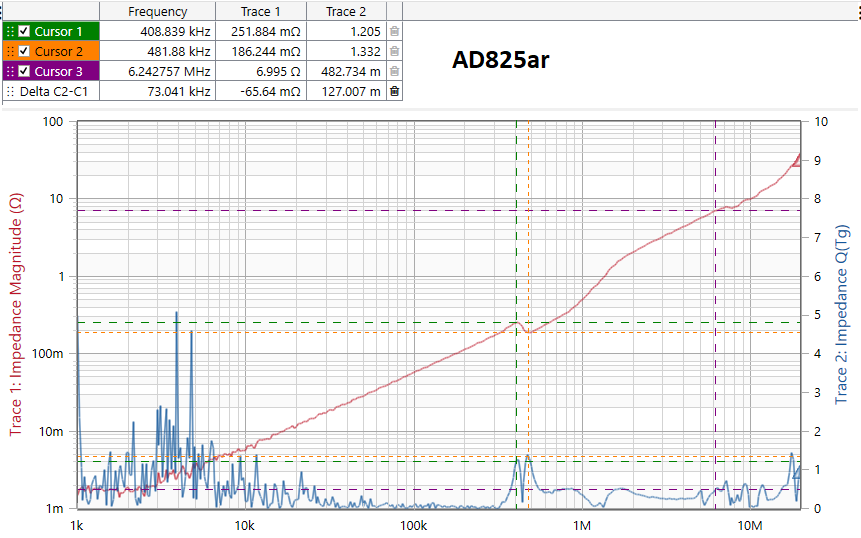Remove the Delta C2-C1 row via trash icon
The image size is (861, 538).
(394, 91)
